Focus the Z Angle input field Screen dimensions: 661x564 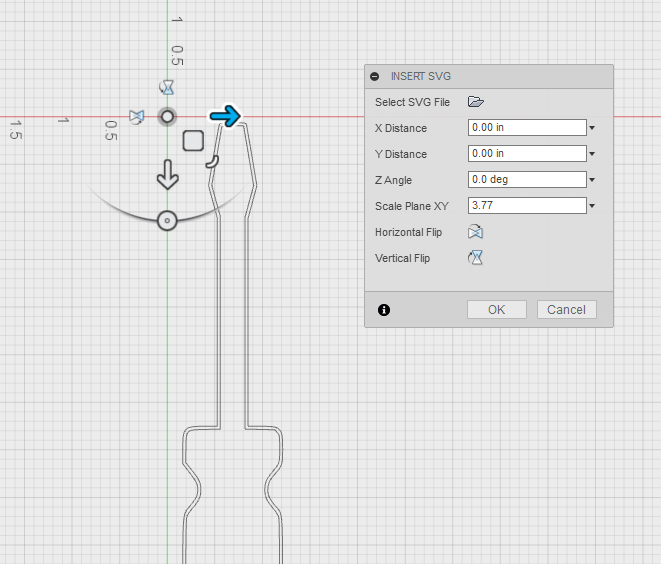(527, 180)
